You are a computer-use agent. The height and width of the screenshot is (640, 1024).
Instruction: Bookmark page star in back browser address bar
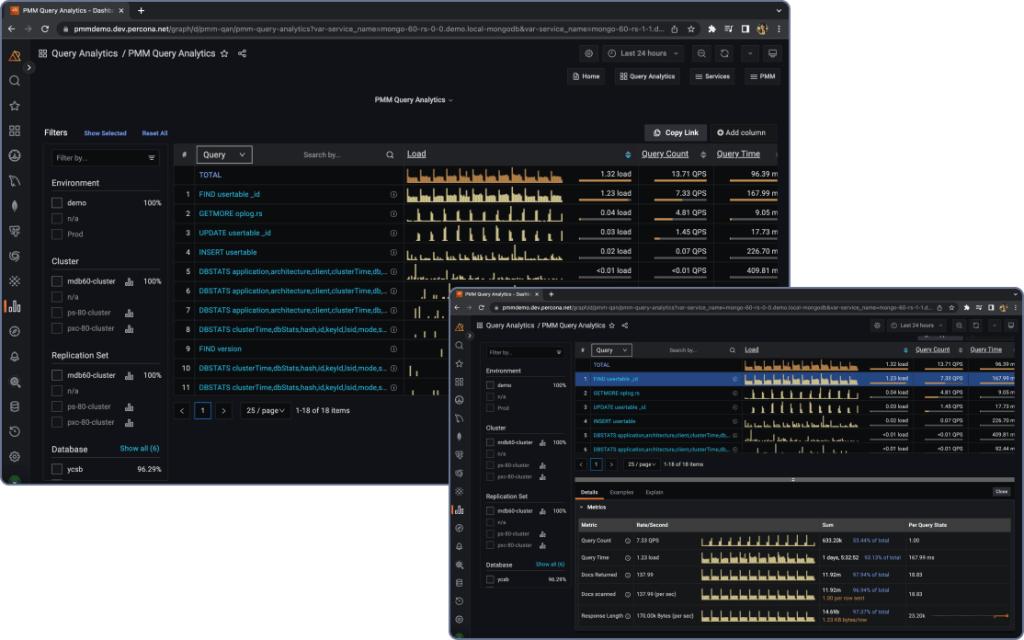tap(691, 29)
